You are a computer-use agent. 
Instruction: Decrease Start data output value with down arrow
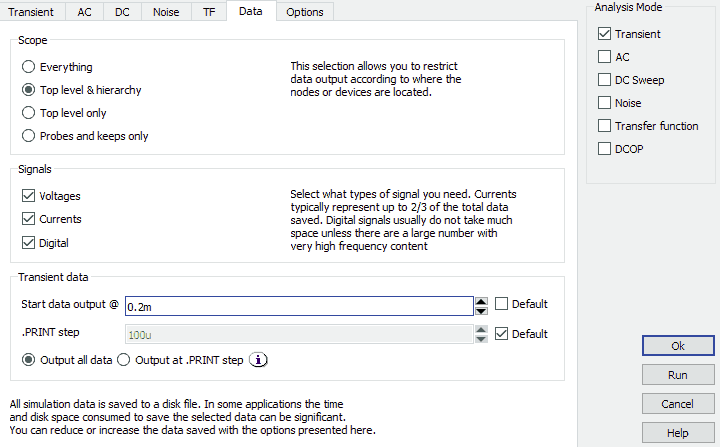tap(481, 309)
